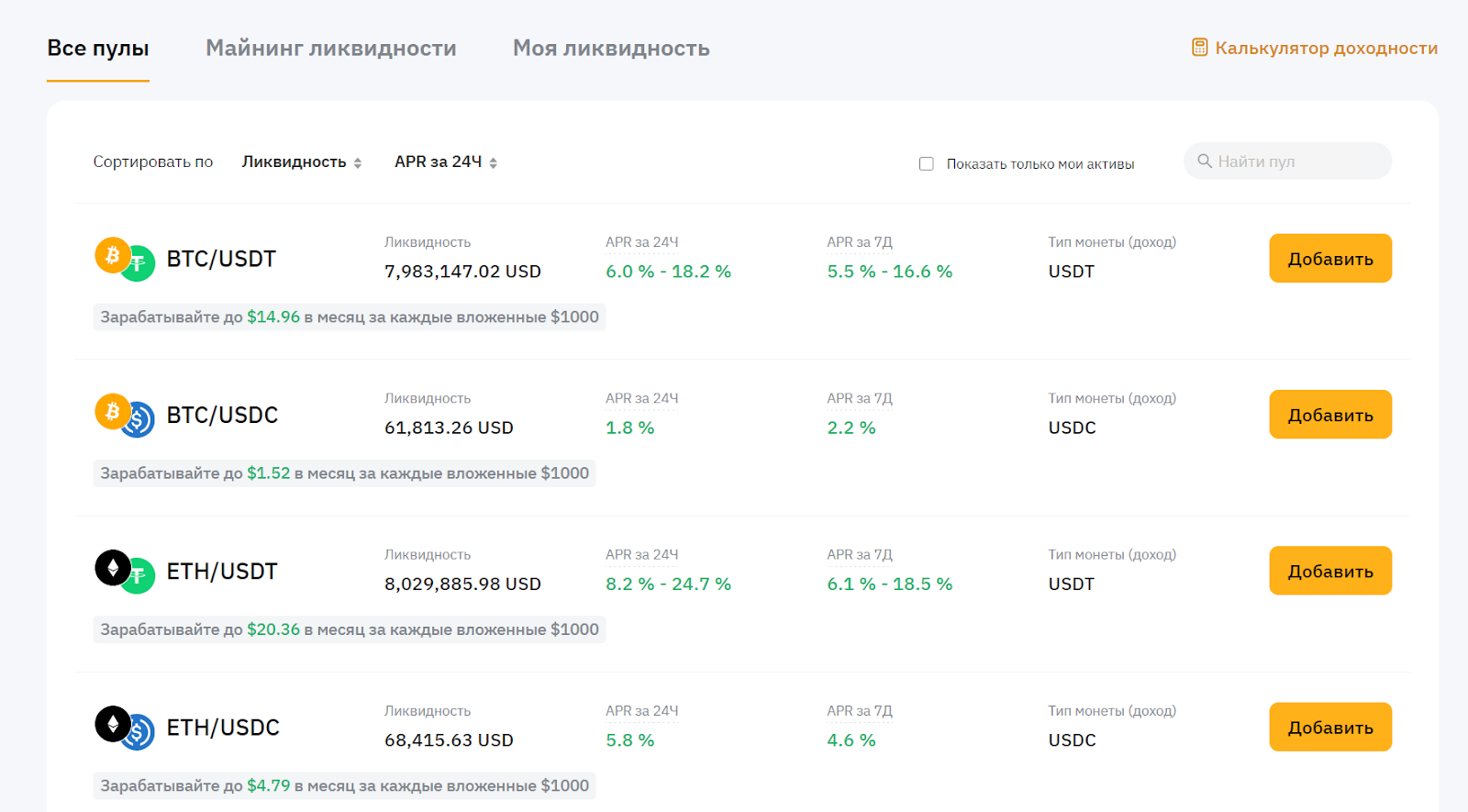The width and height of the screenshot is (1468, 812).
Task: Click the sort arrows icon next to Ликвидность
Action: click(358, 163)
